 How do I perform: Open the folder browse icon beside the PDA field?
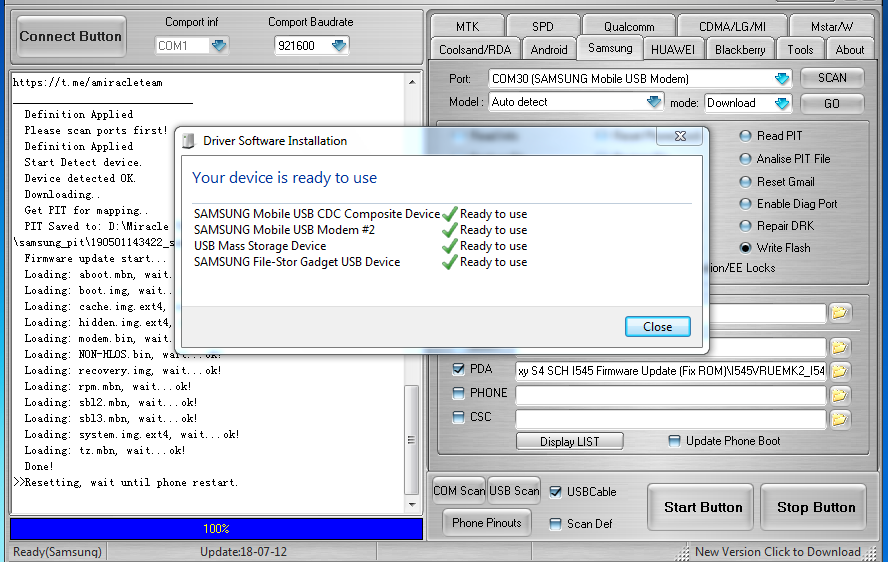coord(840,371)
